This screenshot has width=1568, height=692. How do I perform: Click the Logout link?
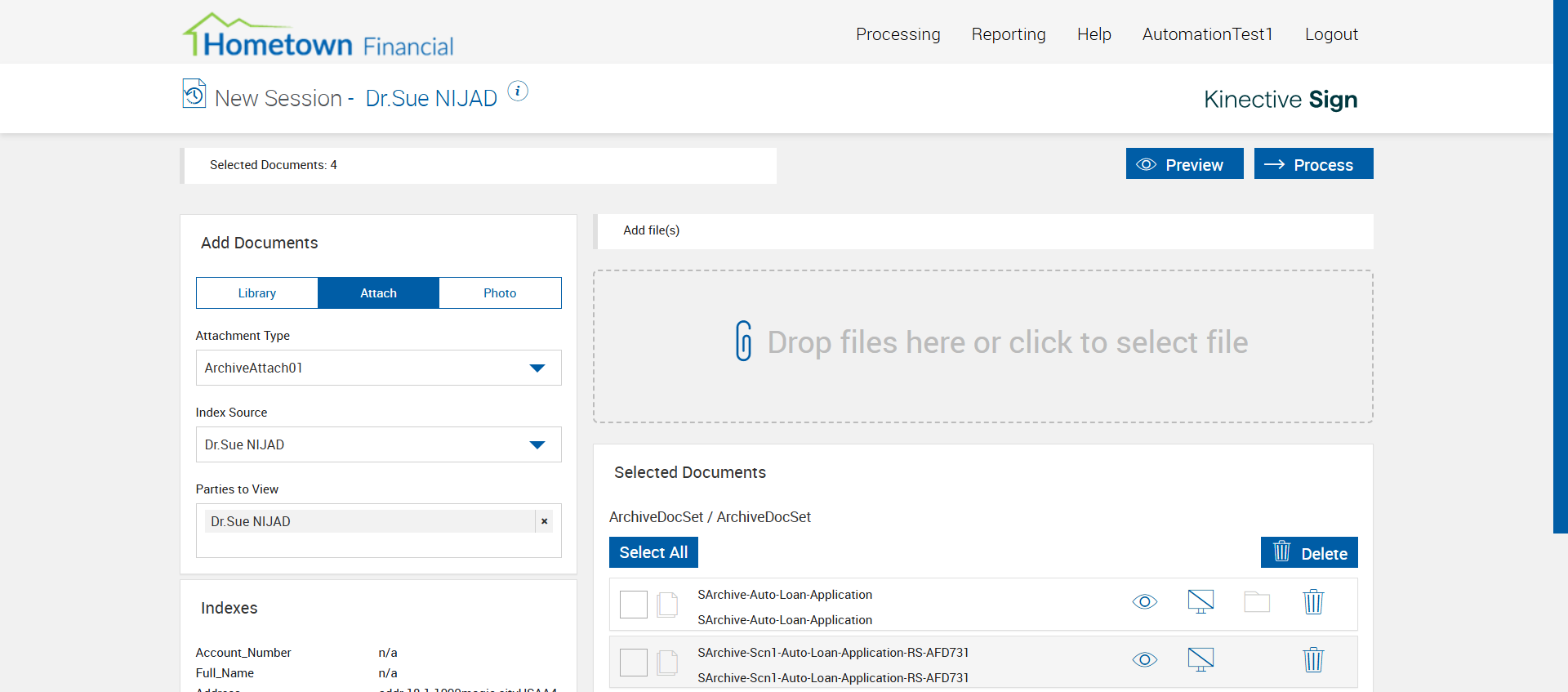coord(1331,34)
